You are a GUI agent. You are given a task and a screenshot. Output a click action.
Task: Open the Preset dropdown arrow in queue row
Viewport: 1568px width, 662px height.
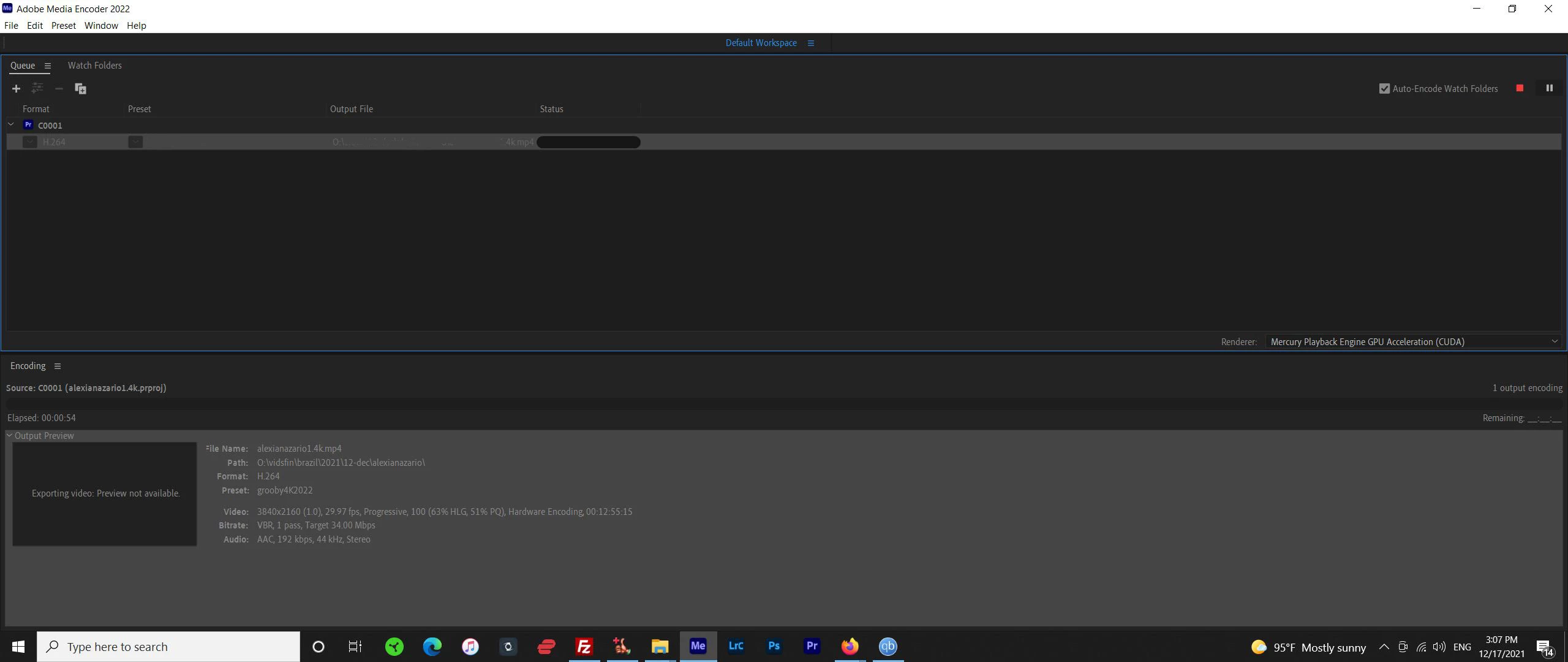(x=135, y=142)
